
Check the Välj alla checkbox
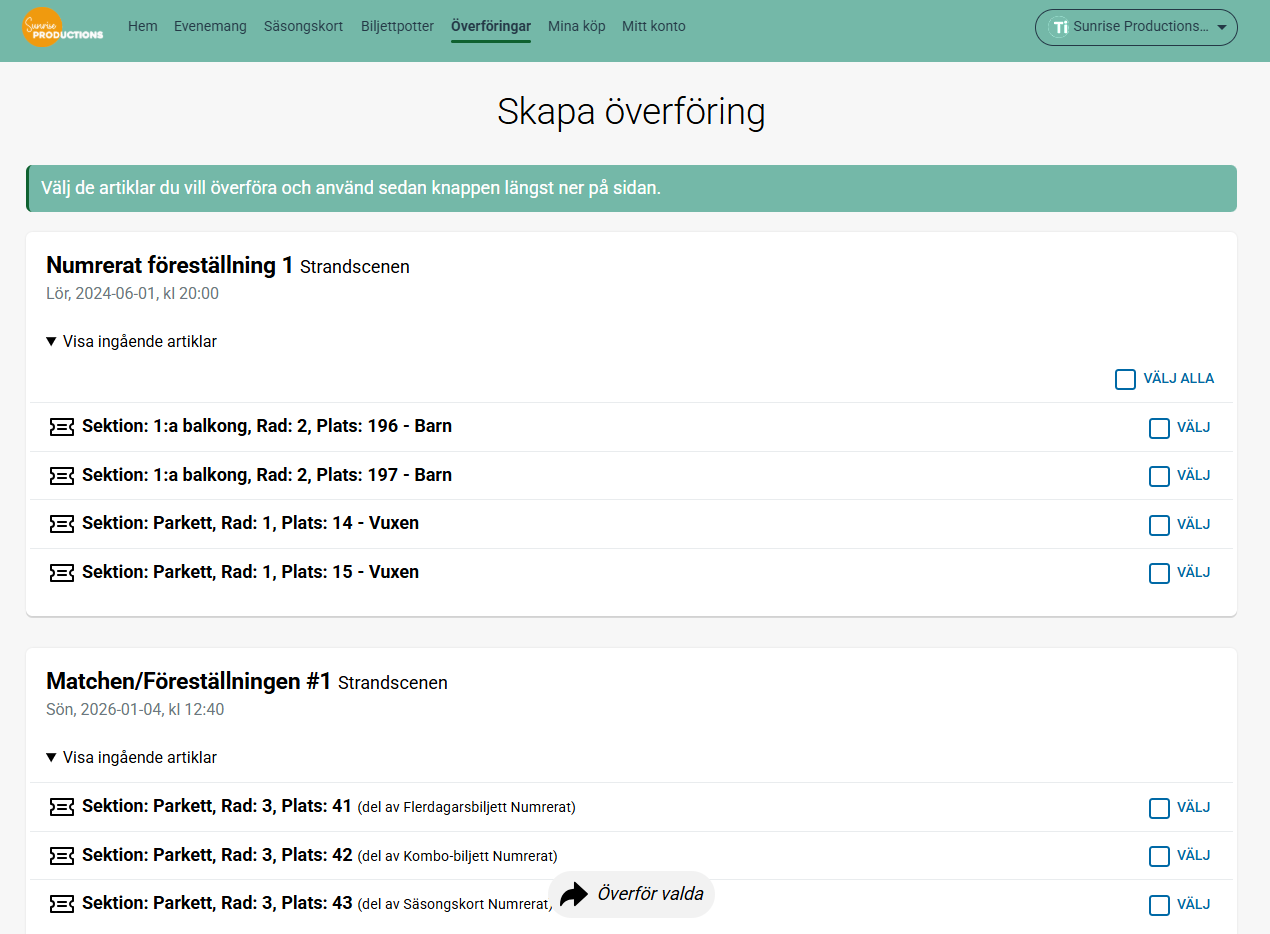pos(1125,379)
